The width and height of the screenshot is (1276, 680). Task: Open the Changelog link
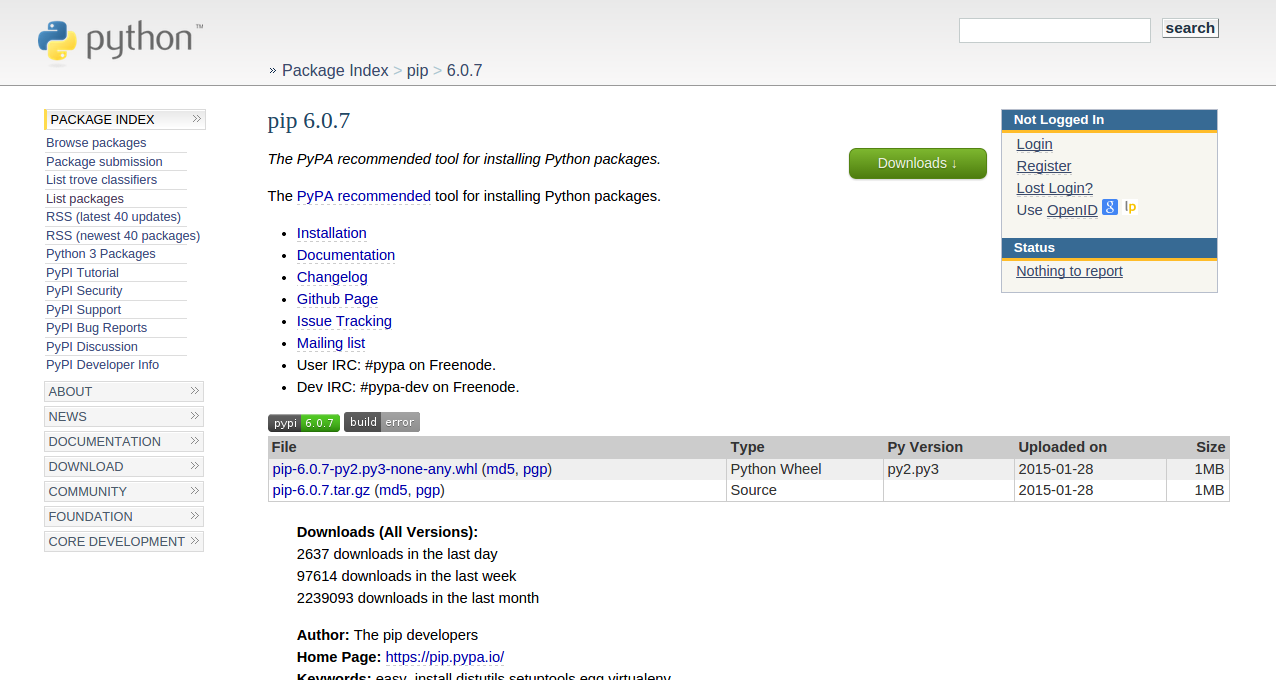click(x=332, y=277)
